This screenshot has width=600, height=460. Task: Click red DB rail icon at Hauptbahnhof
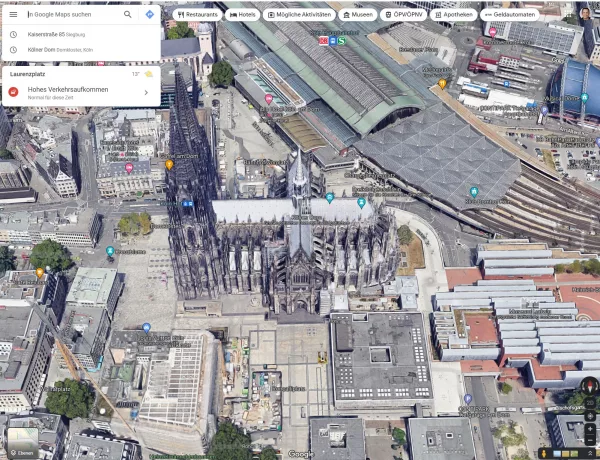pyautogui.click(x=324, y=41)
